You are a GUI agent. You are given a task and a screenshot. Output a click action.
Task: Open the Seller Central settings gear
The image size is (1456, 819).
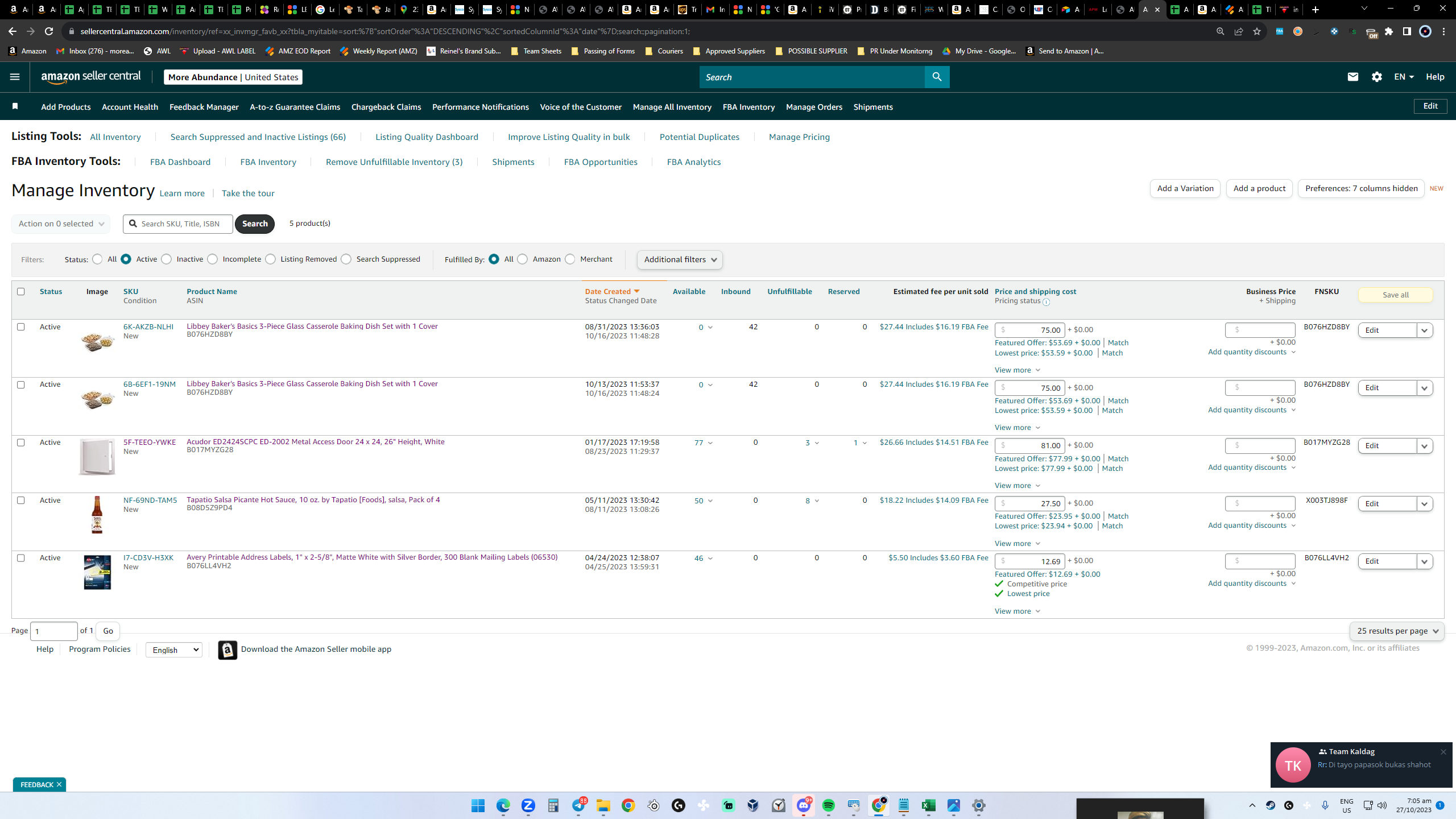coord(1376,77)
